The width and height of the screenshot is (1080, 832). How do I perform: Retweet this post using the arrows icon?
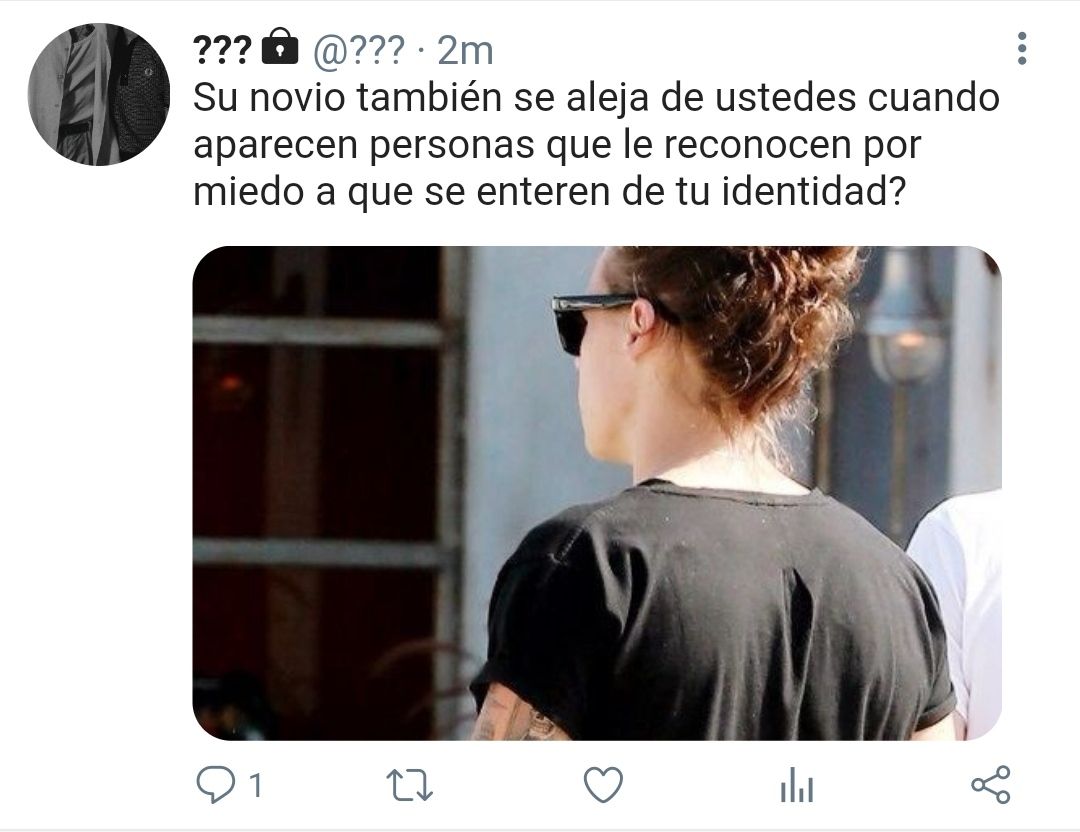coord(409,786)
